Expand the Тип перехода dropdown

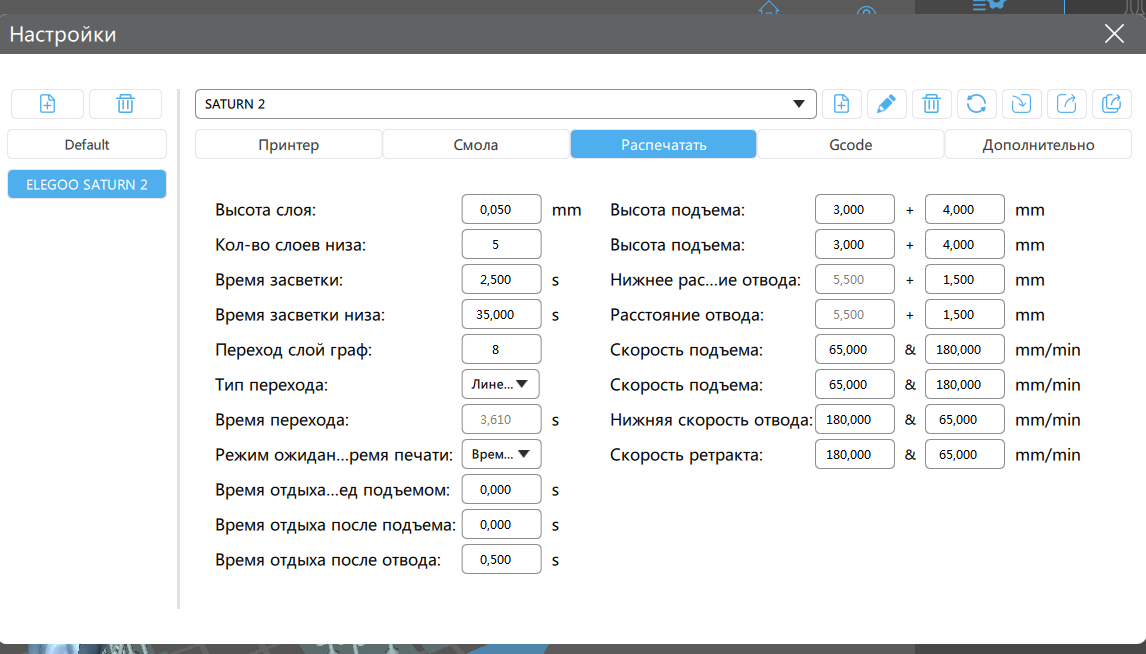pyautogui.click(x=501, y=384)
